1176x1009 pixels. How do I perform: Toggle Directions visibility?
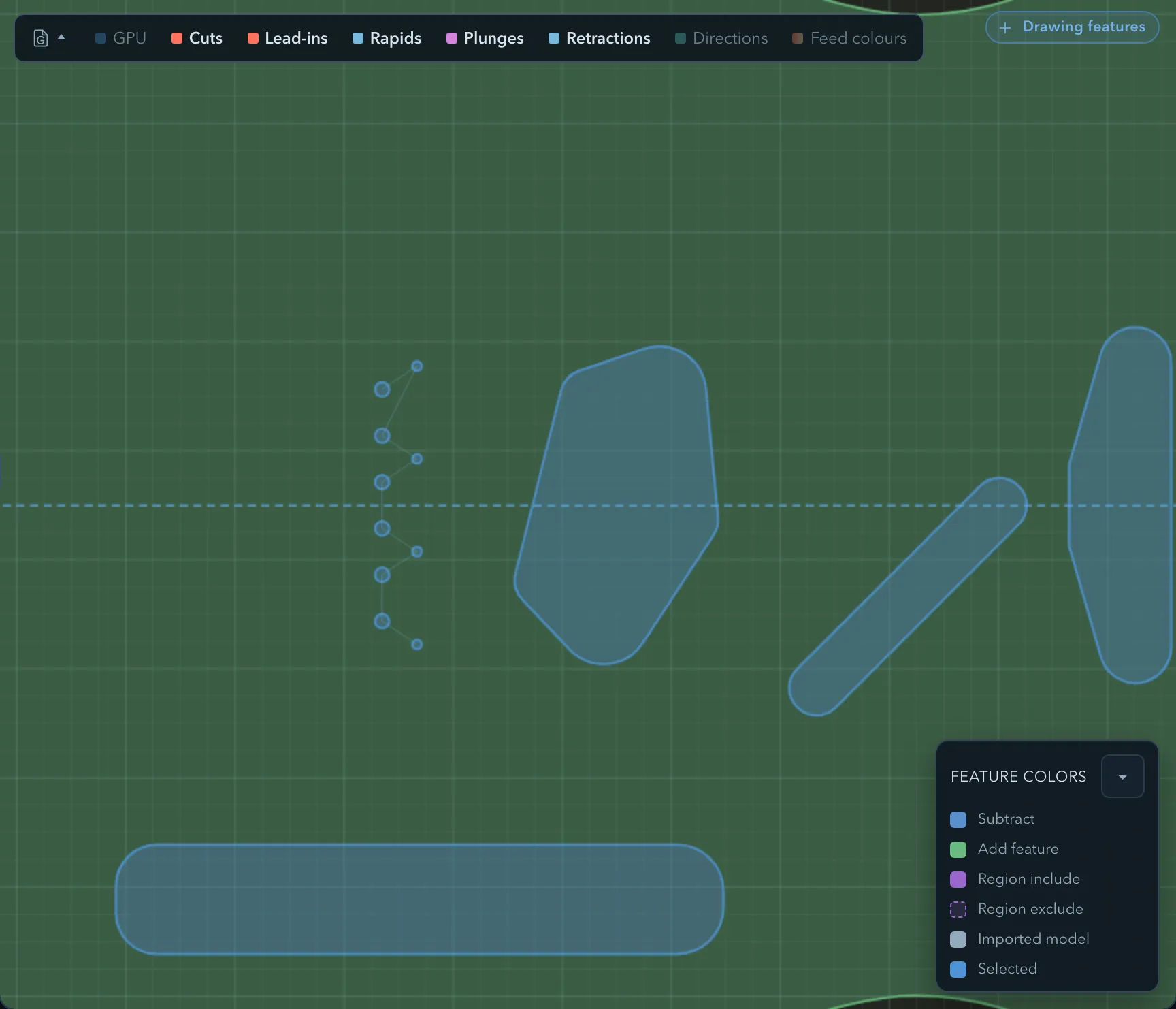coord(721,38)
